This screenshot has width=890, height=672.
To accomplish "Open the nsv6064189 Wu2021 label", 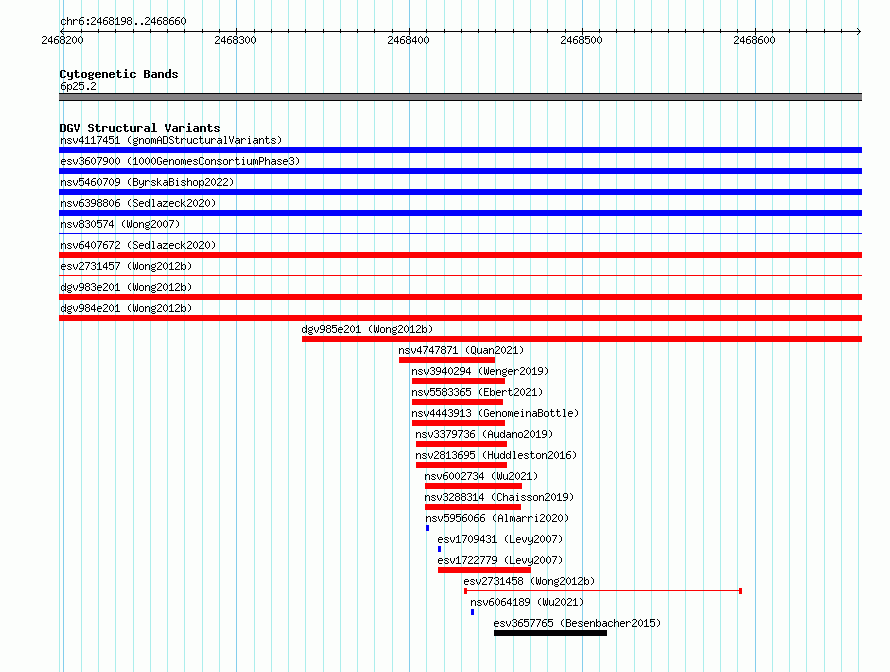I will point(527,602).
